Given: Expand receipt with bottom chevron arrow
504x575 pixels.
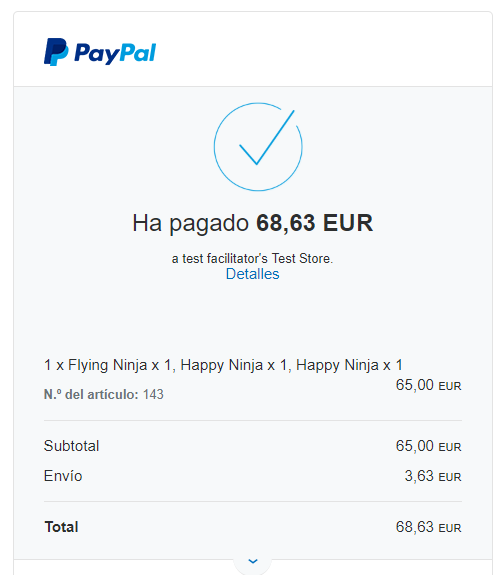Looking at the screenshot, I should click(253, 561).
